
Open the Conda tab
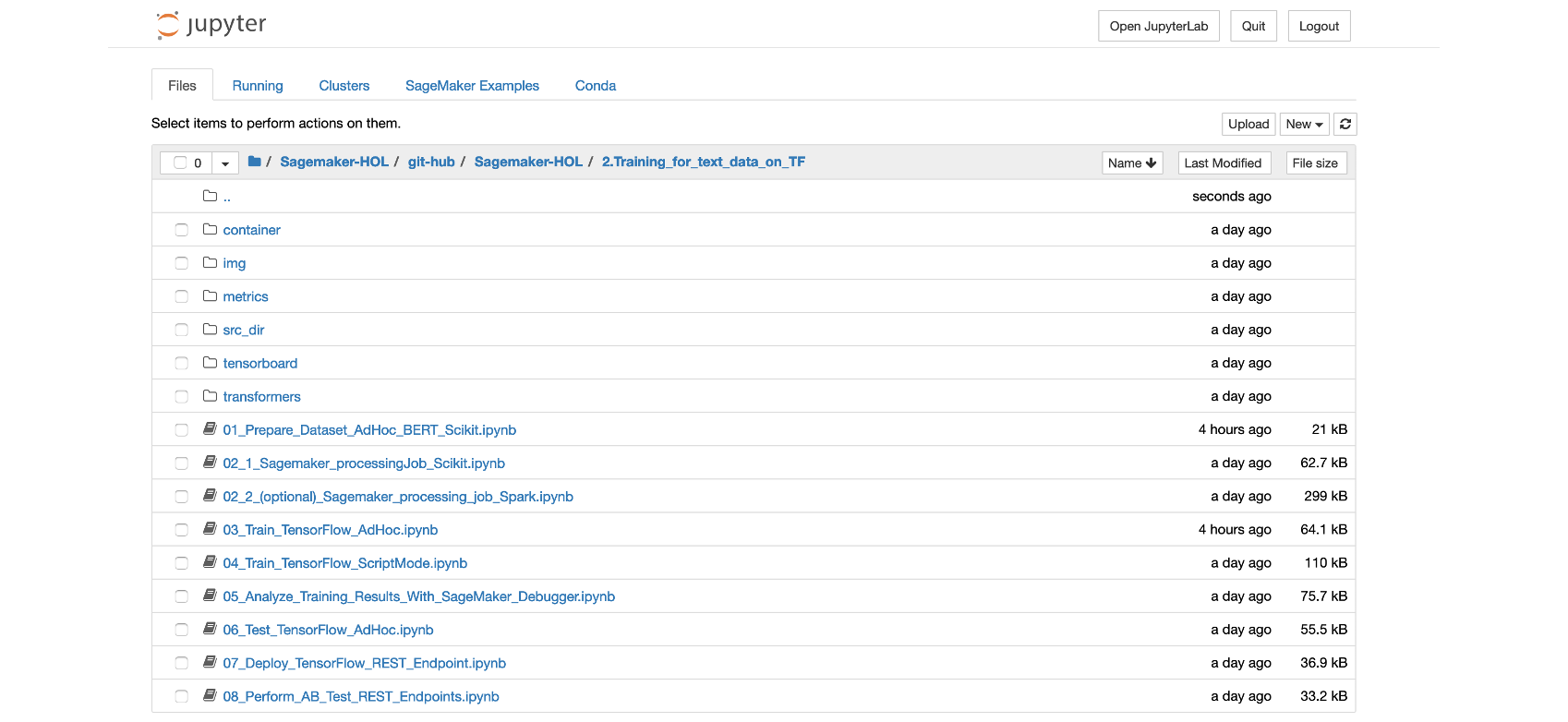pyautogui.click(x=596, y=85)
